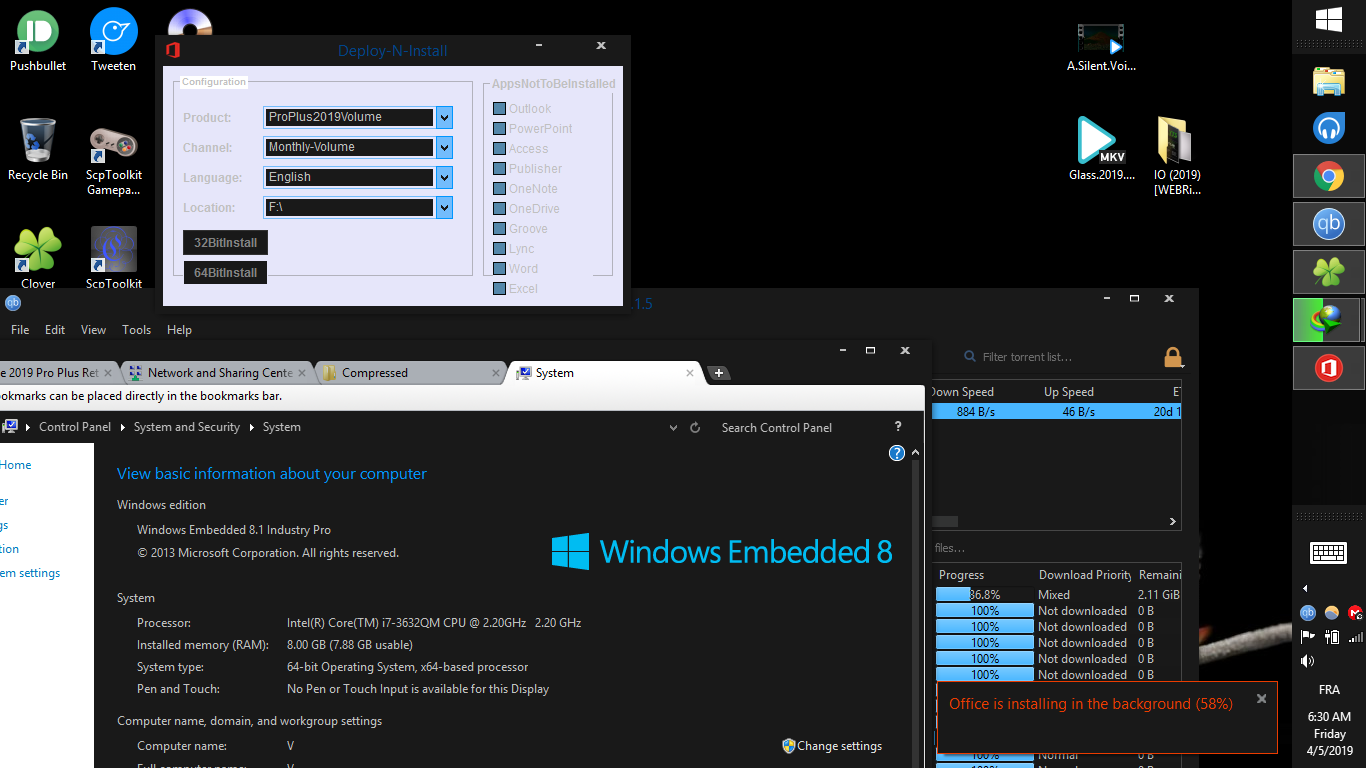This screenshot has height=768, width=1366.
Task: Open the Tools menu in qBittorrent
Action: coord(136,330)
